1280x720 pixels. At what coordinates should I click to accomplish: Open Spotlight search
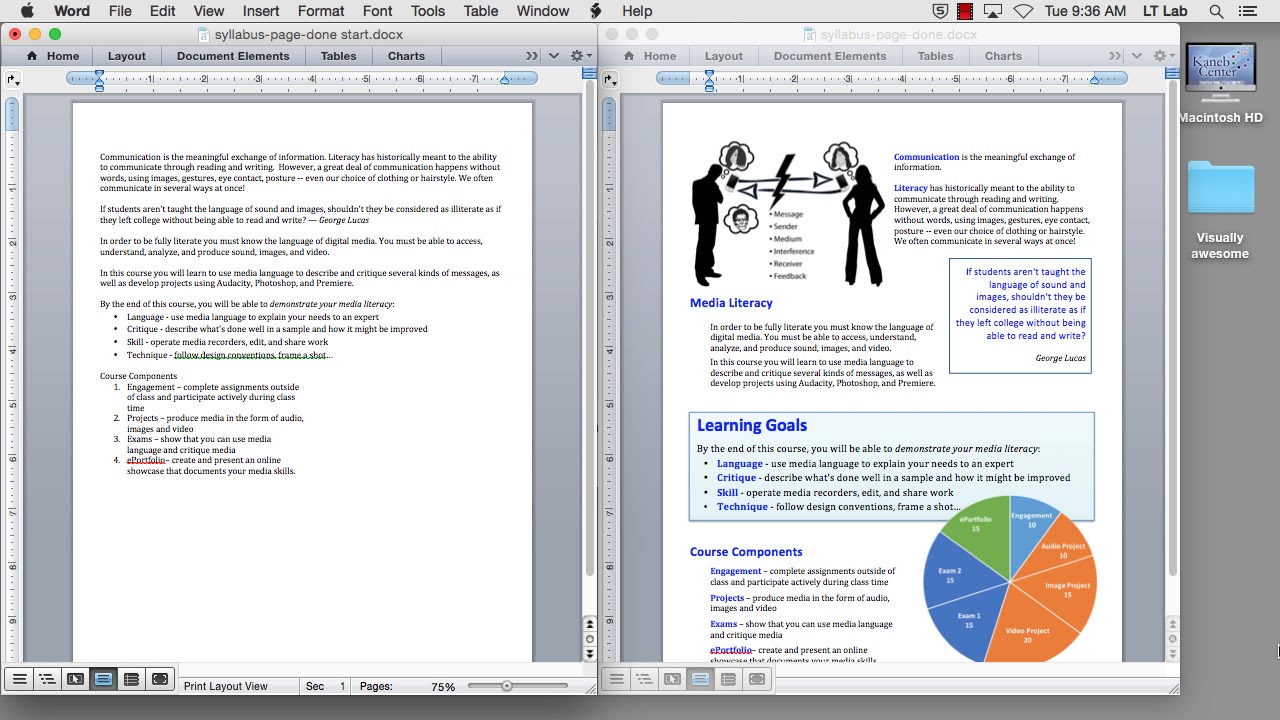(x=1216, y=11)
